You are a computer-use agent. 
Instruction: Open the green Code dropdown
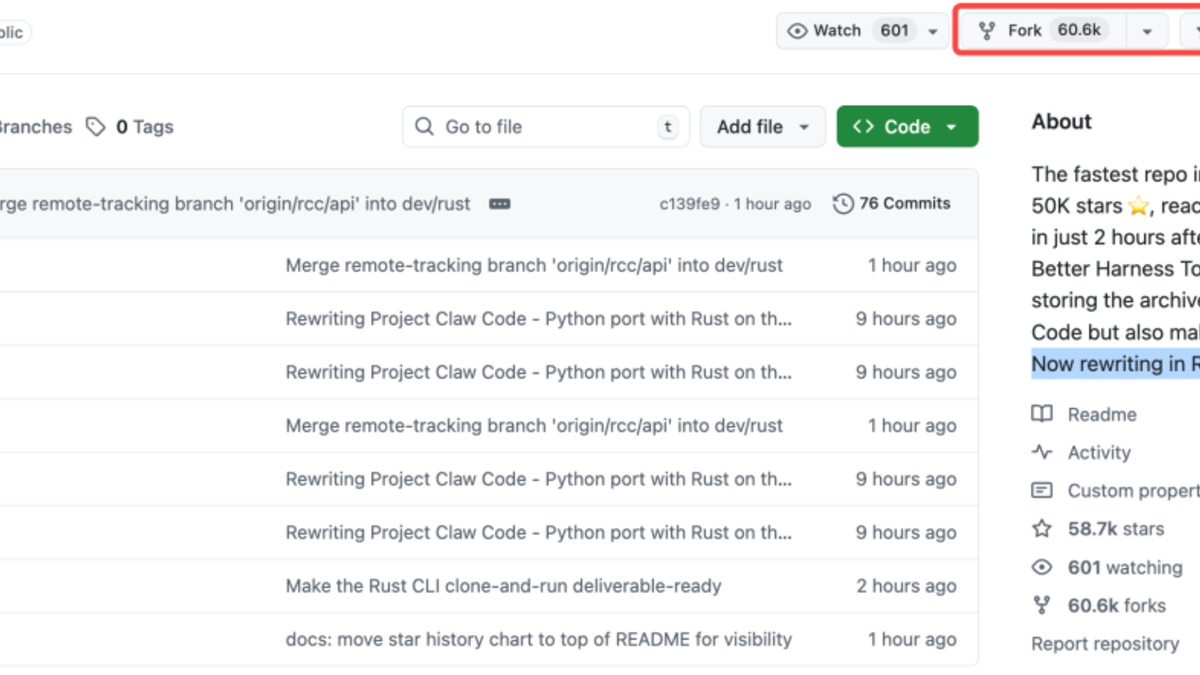[906, 126]
